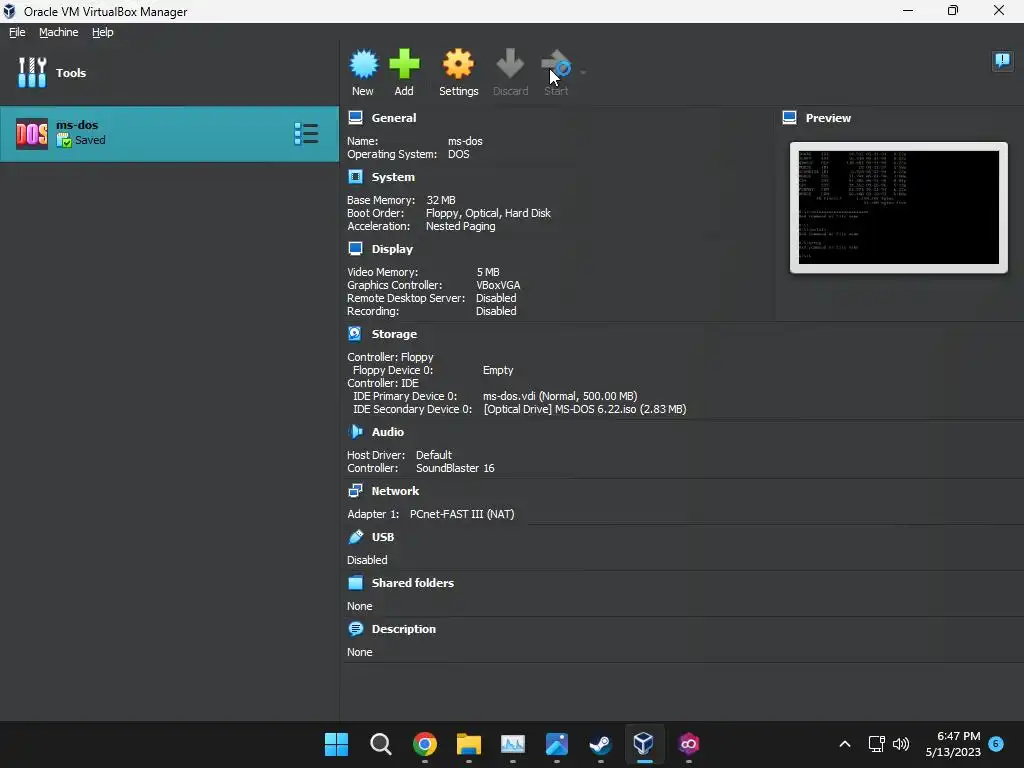Click the New virtual machine icon
The image size is (1024, 768).
(363, 64)
